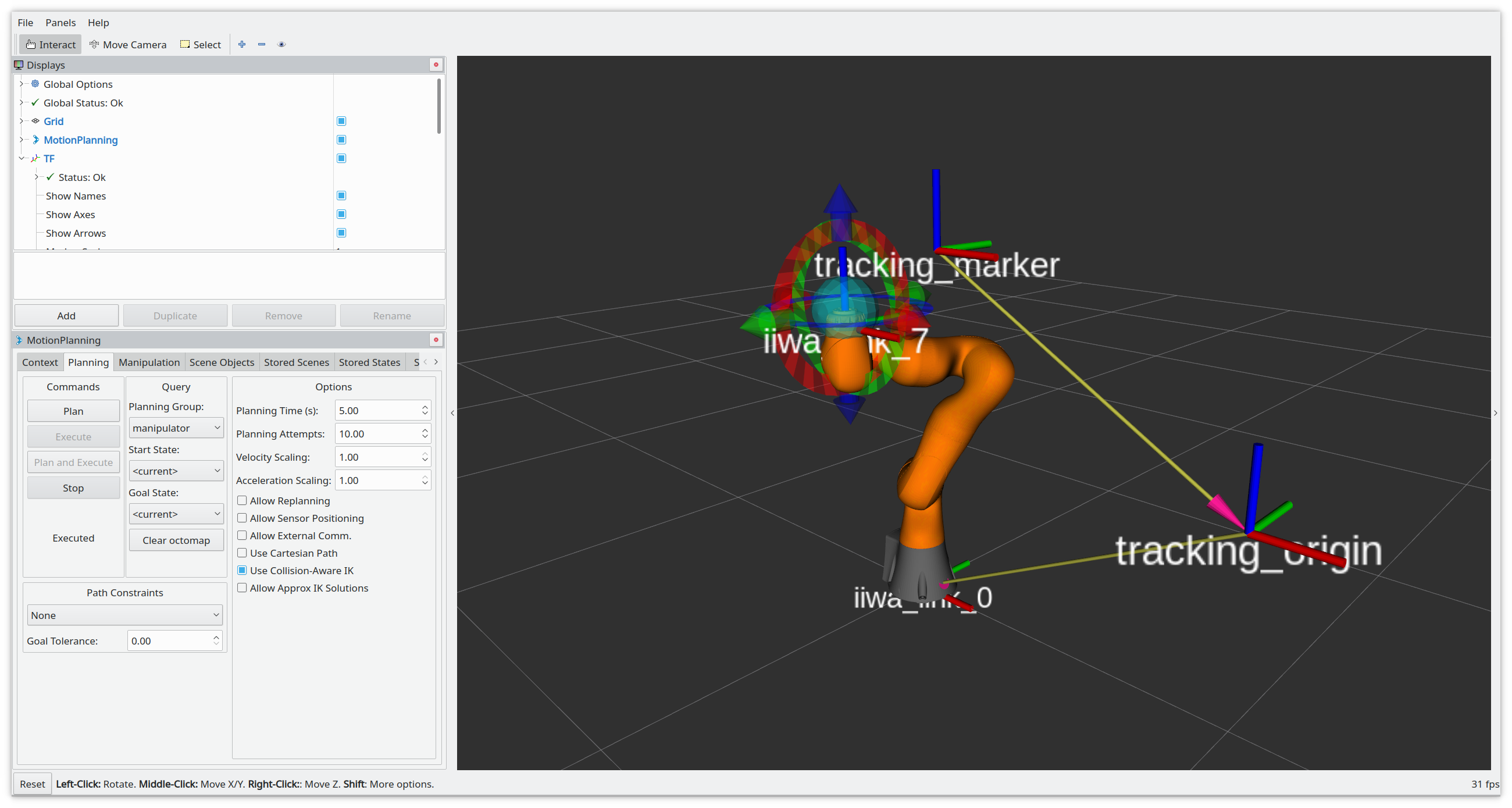
Task: Click the Clear octomap button
Action: tap(176, 540)
